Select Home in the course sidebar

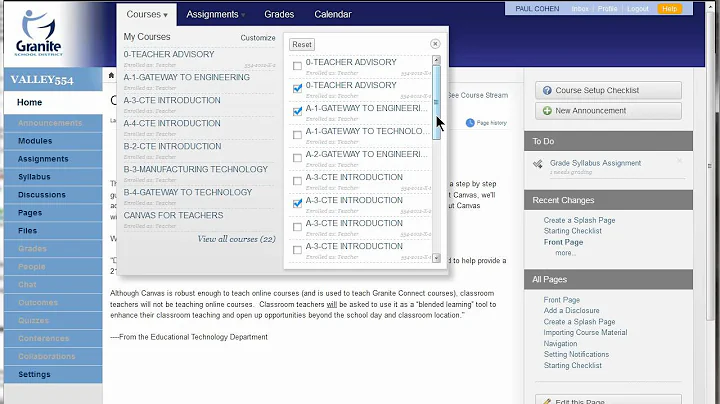pyautogui.click(x=53, y=102)
